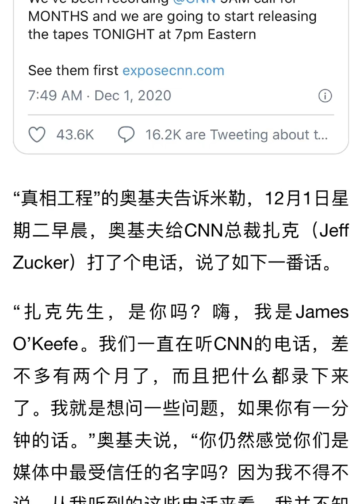Screen dimensions: 360x504
Task: Click "CNN总裁扎克" in the first paragraph
Action: (x=241, y=230)
